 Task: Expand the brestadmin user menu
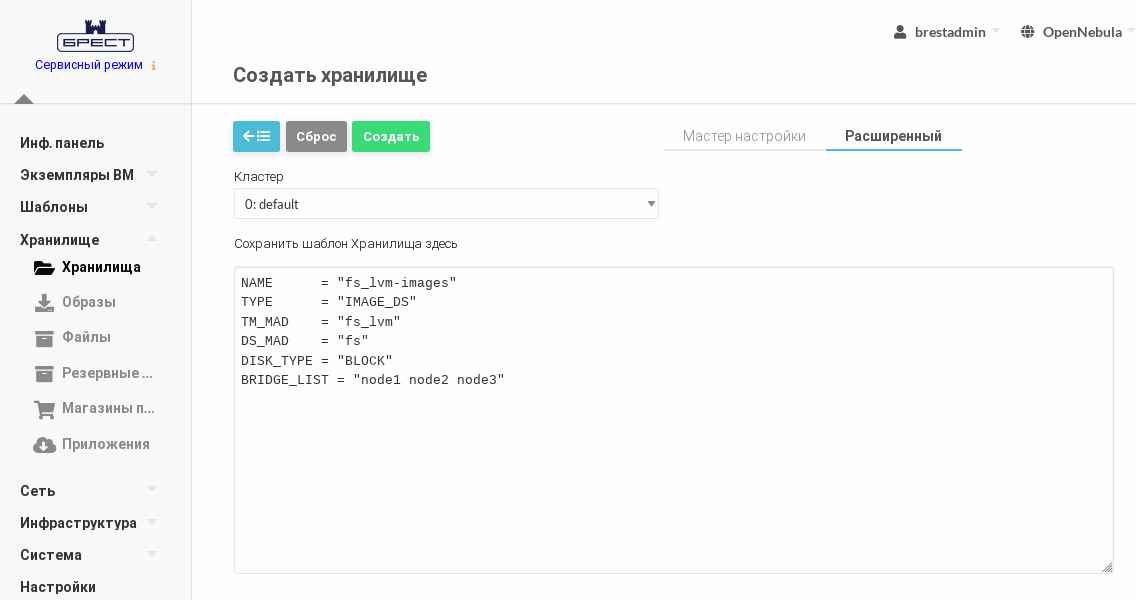(947, 32)
